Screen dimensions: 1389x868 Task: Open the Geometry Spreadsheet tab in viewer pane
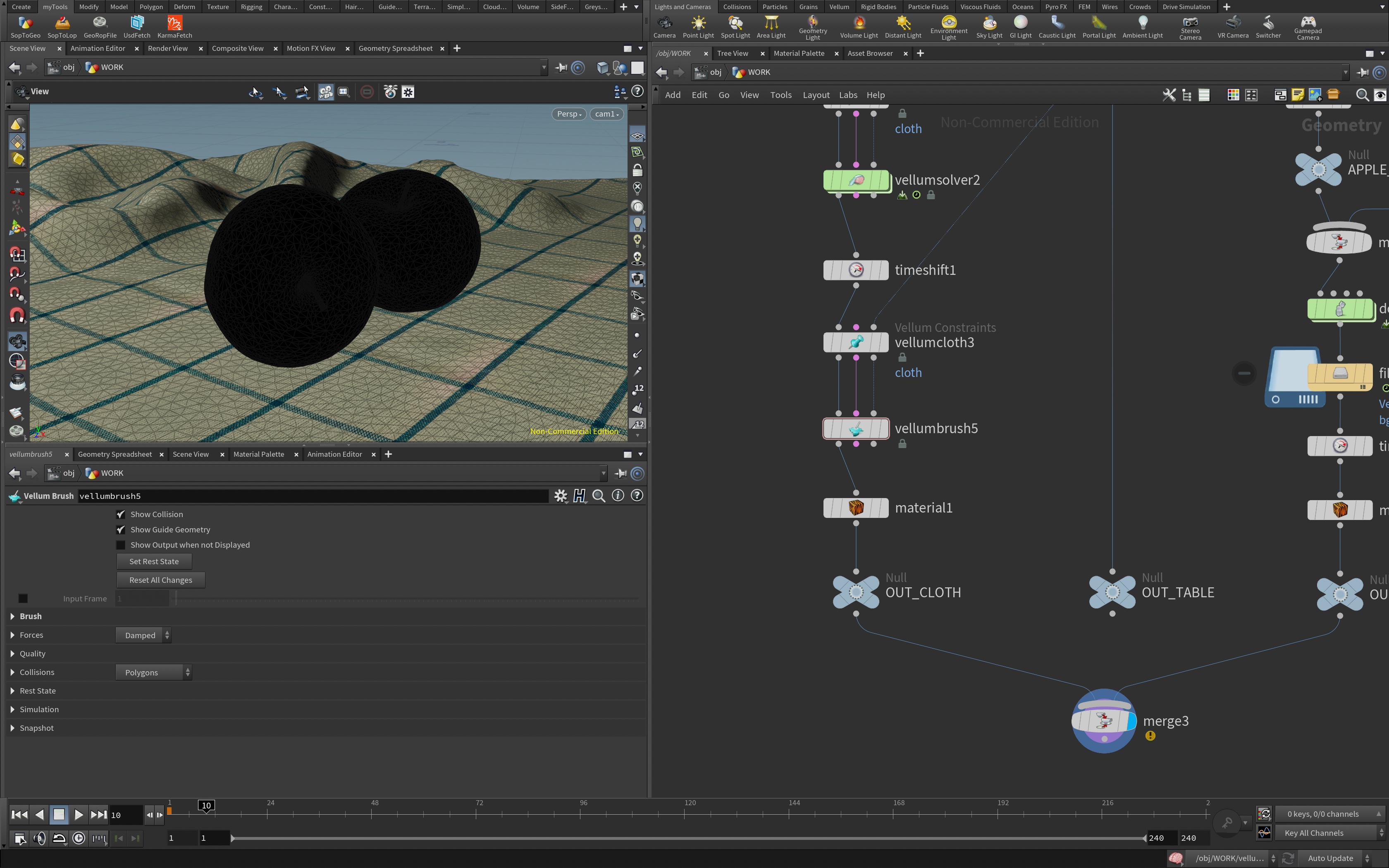(x=396, y=48)
